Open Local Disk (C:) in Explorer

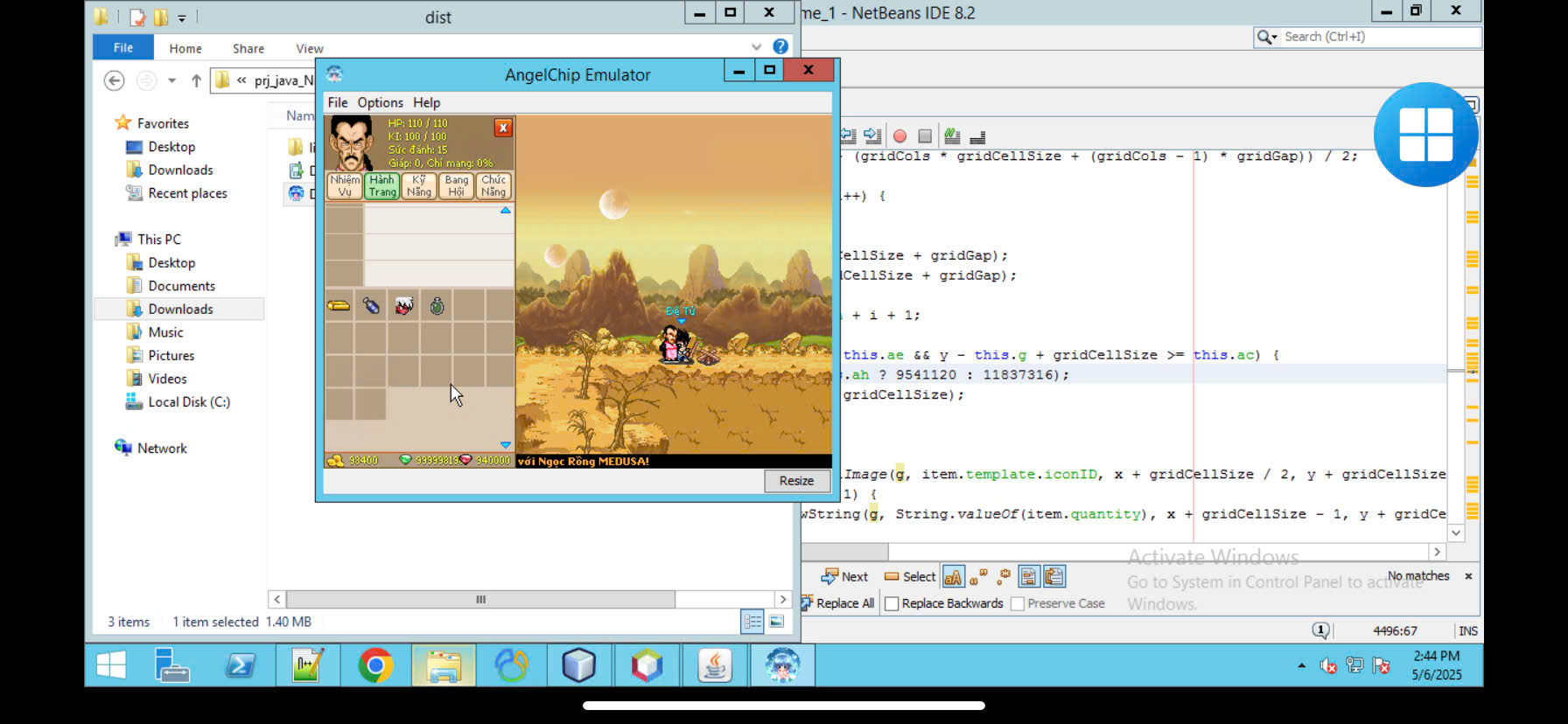(178, 402)
